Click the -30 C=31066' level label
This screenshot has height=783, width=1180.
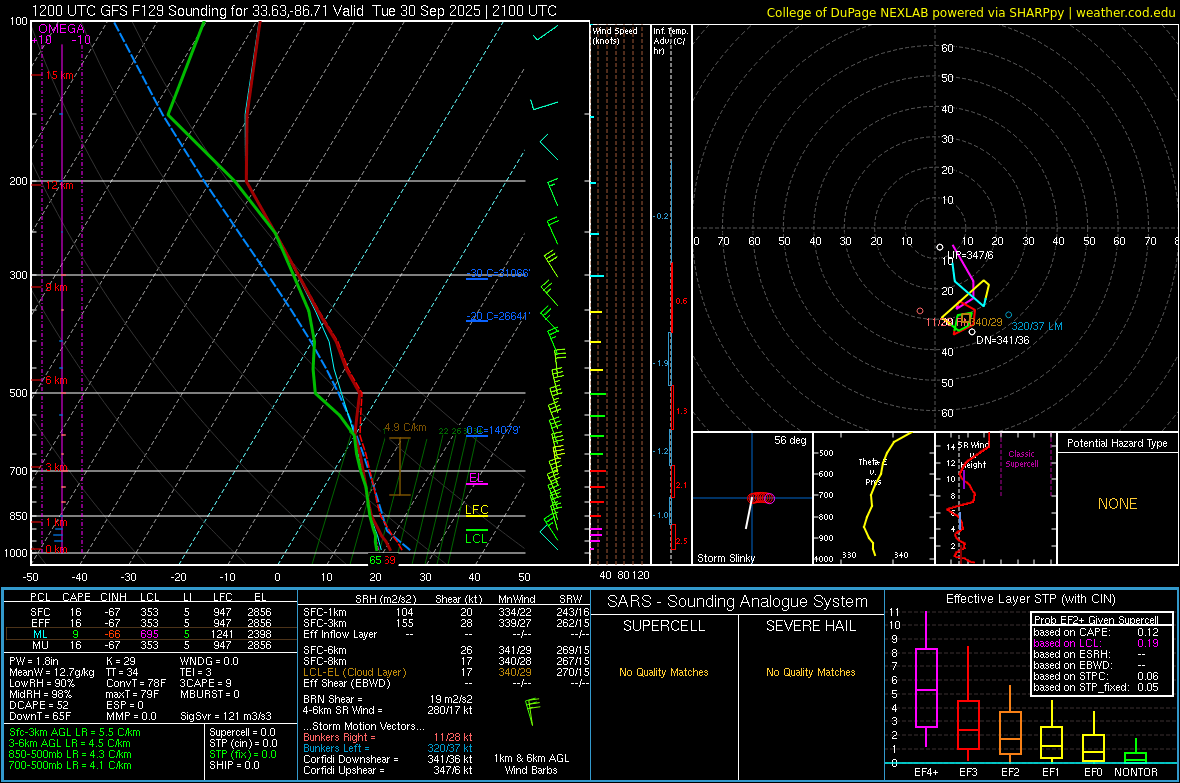[x=498, y=273]
